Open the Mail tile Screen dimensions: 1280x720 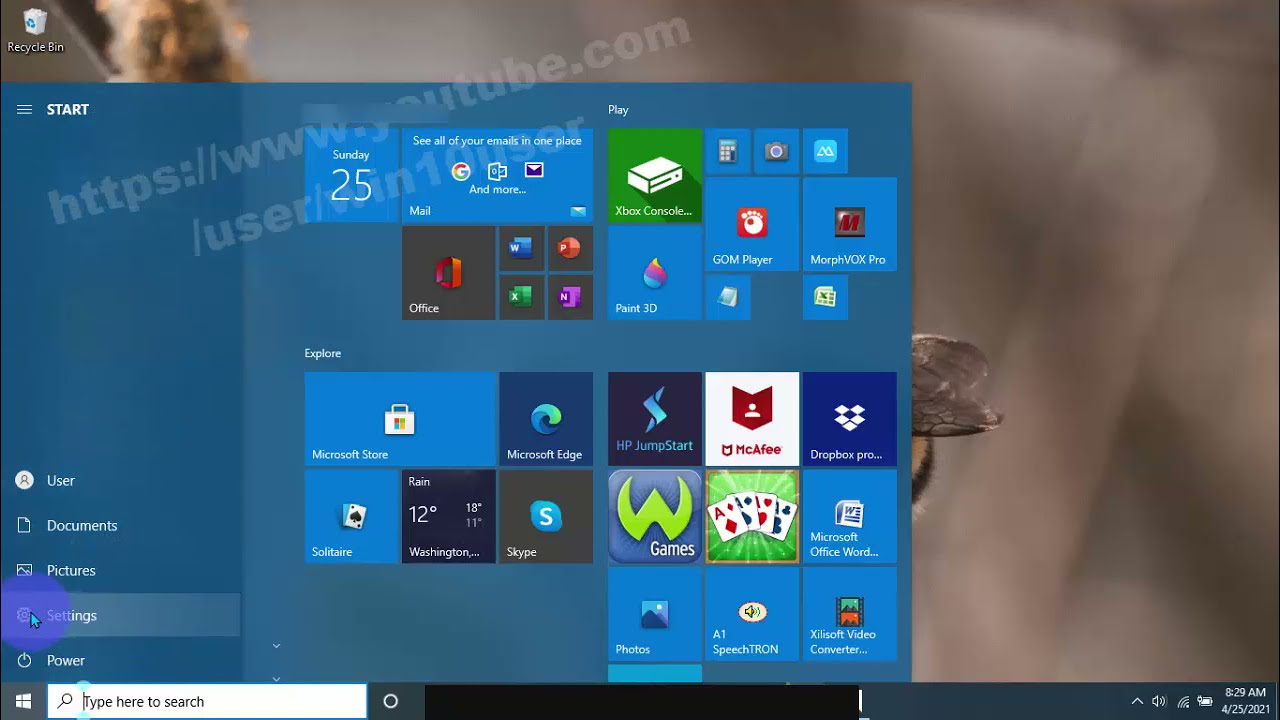(x=497, y=175)
